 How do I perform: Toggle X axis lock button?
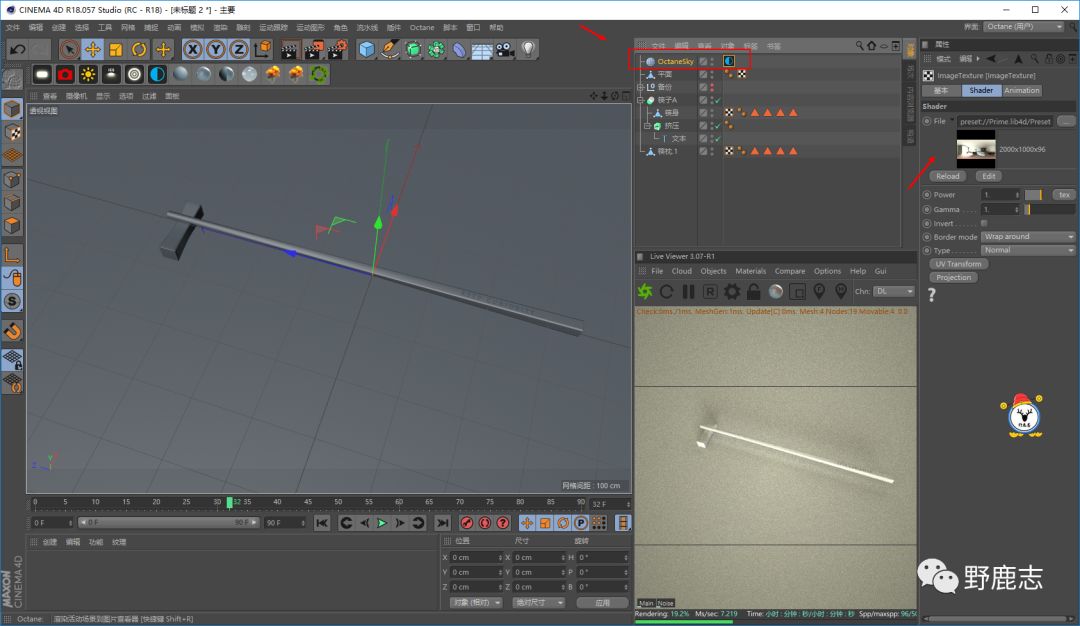(x=192, y=49)
